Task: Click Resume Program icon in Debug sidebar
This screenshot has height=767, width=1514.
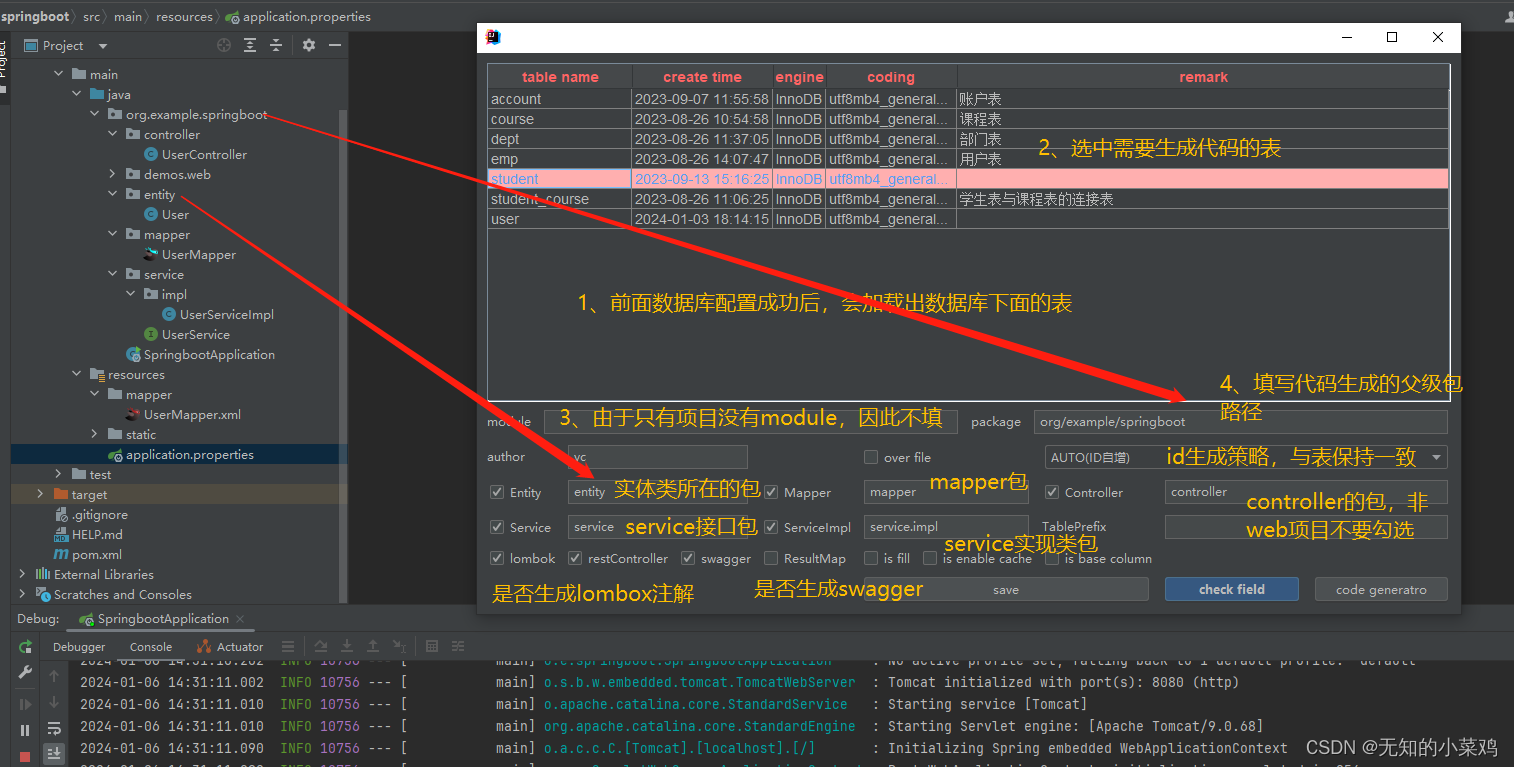Action: coord(25,704)
